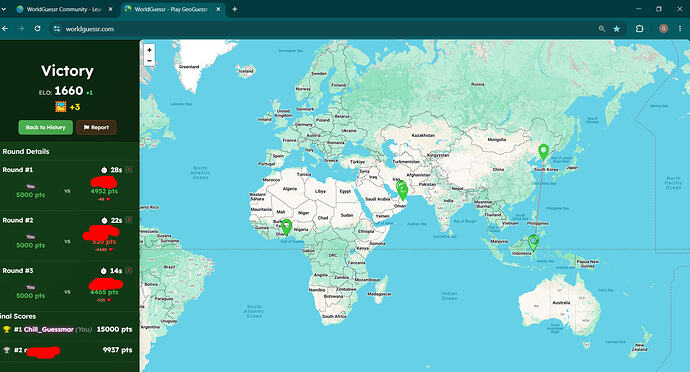Click the 4465 pts opponent score
Image resolution: width=690 pixels, height=372 pixels.
[x=104, y=292]
